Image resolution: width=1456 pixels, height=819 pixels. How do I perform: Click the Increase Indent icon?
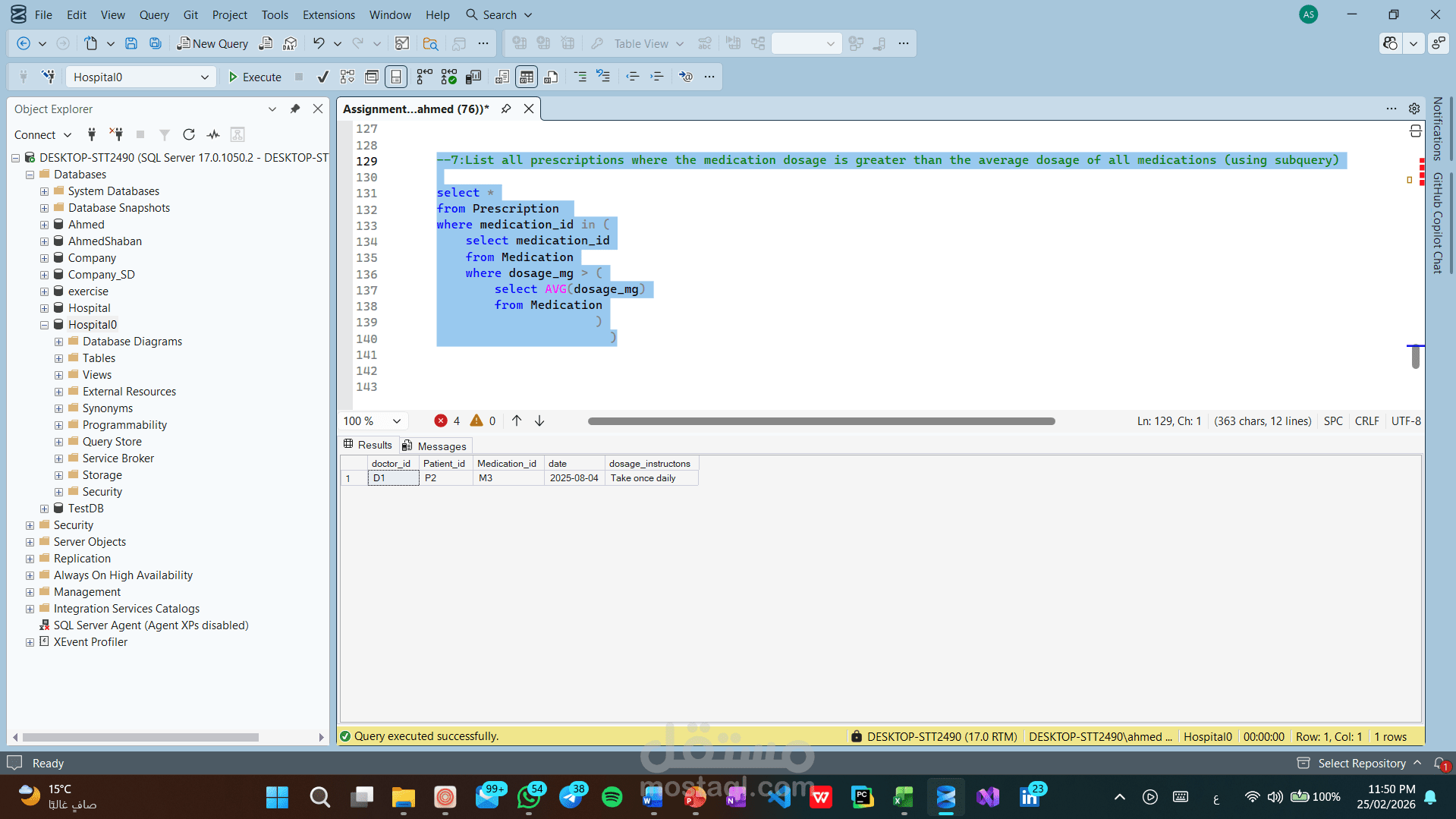tap(657, 77)
